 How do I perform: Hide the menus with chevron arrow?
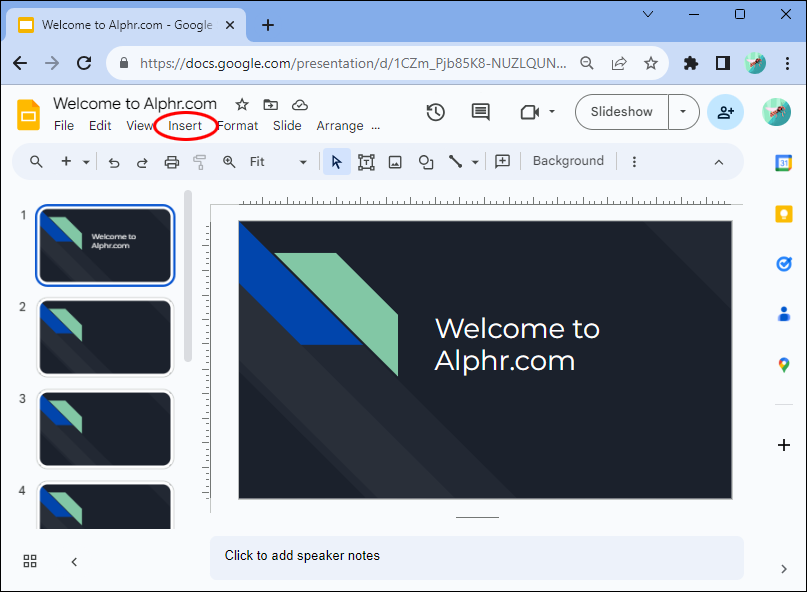click(718, 162)
